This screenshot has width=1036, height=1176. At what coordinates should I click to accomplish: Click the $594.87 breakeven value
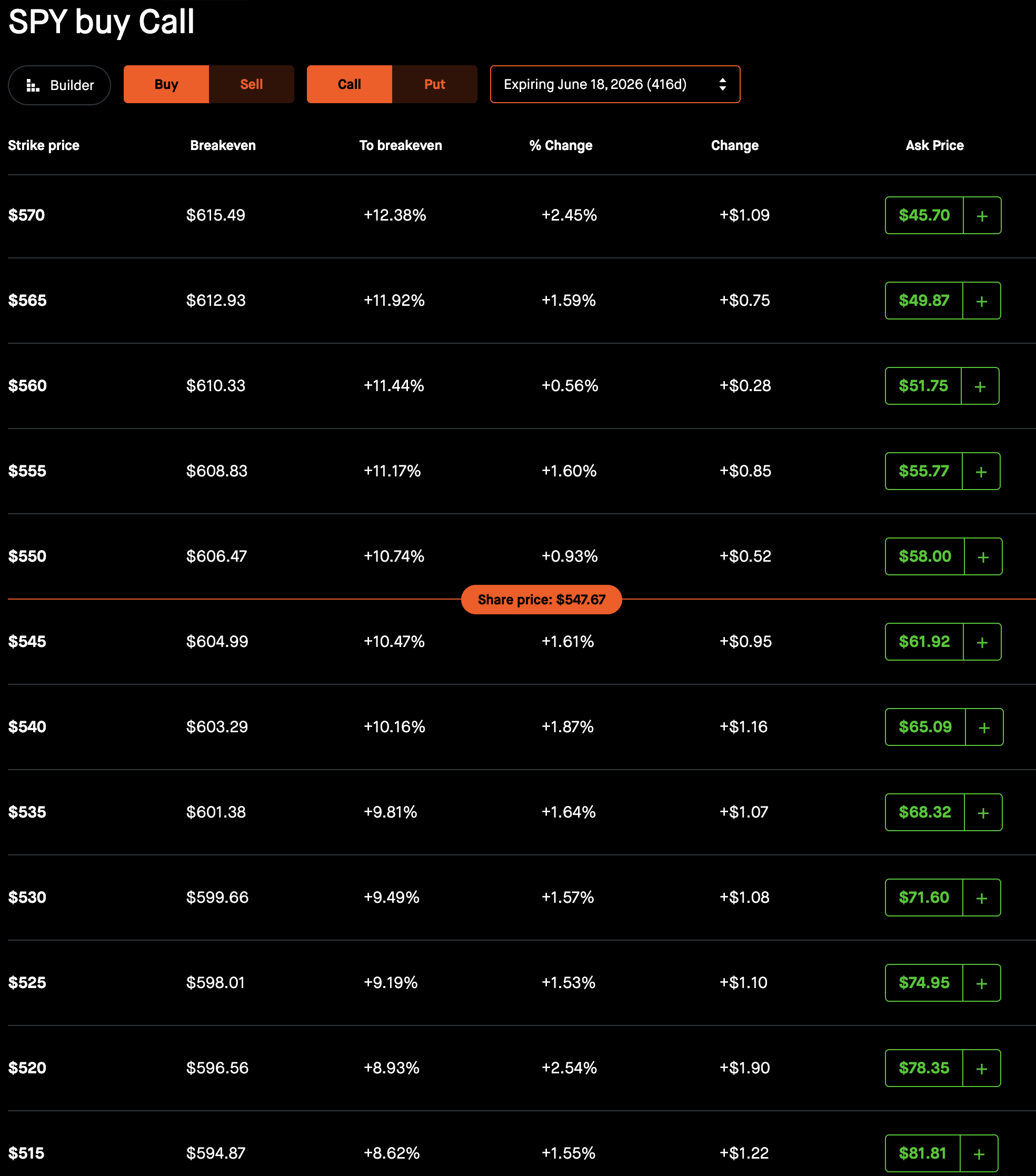click(216, 1153)
